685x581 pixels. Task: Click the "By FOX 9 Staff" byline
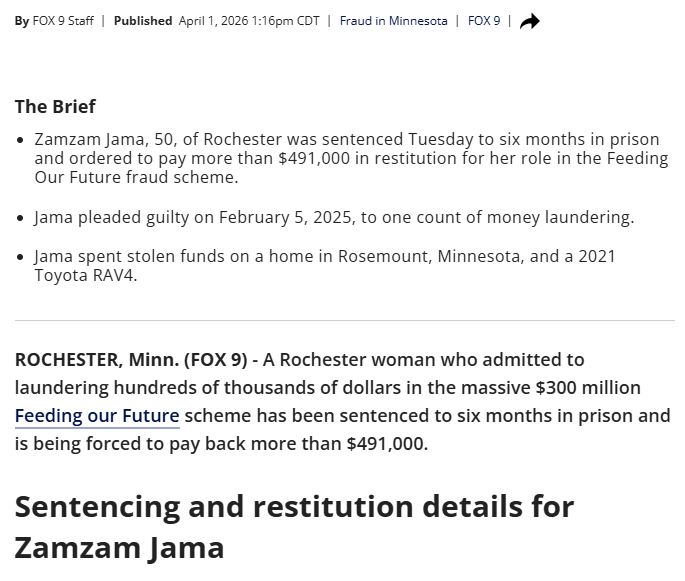[54, 21]
